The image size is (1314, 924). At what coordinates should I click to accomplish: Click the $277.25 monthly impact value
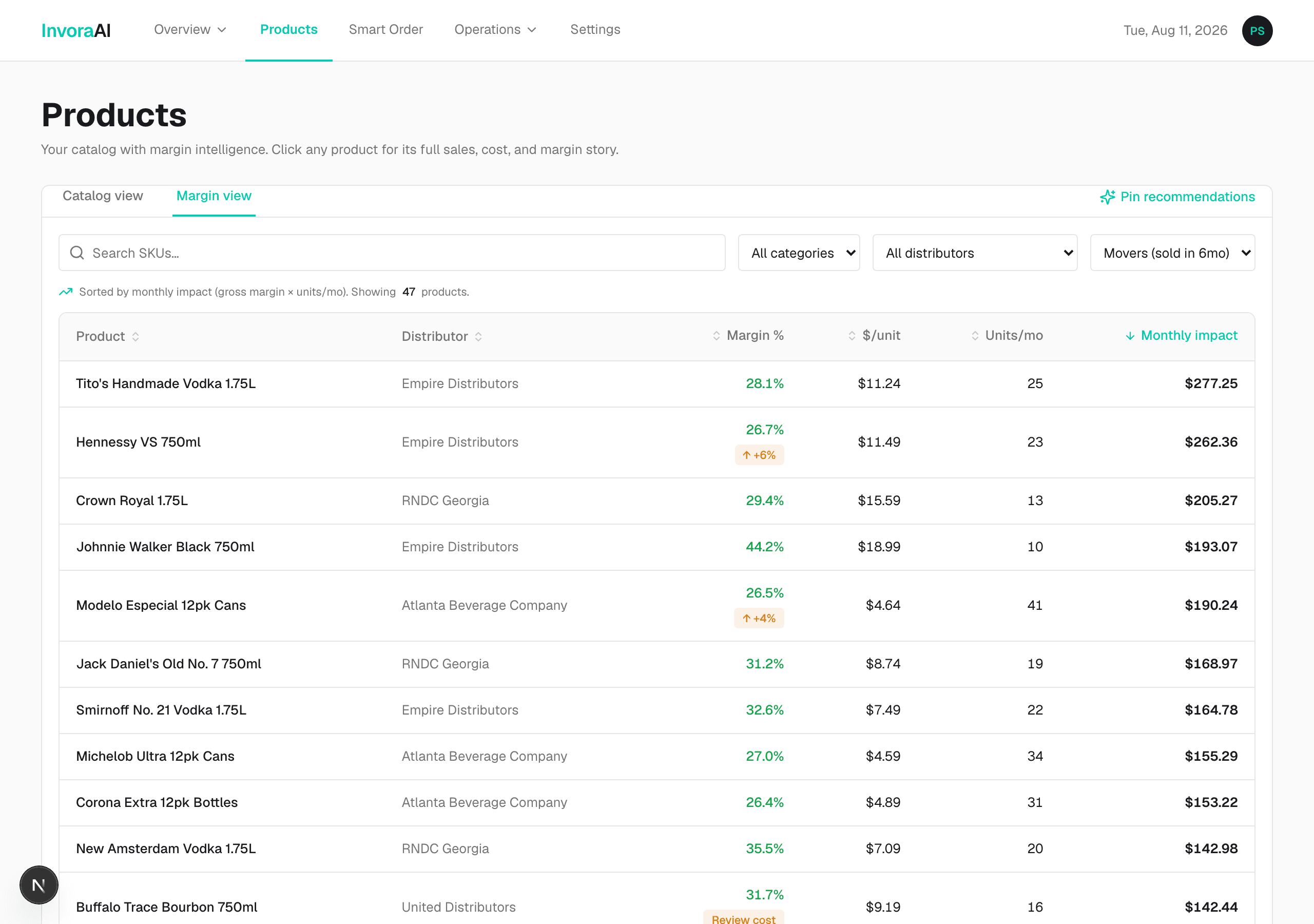pos(1211,383)
